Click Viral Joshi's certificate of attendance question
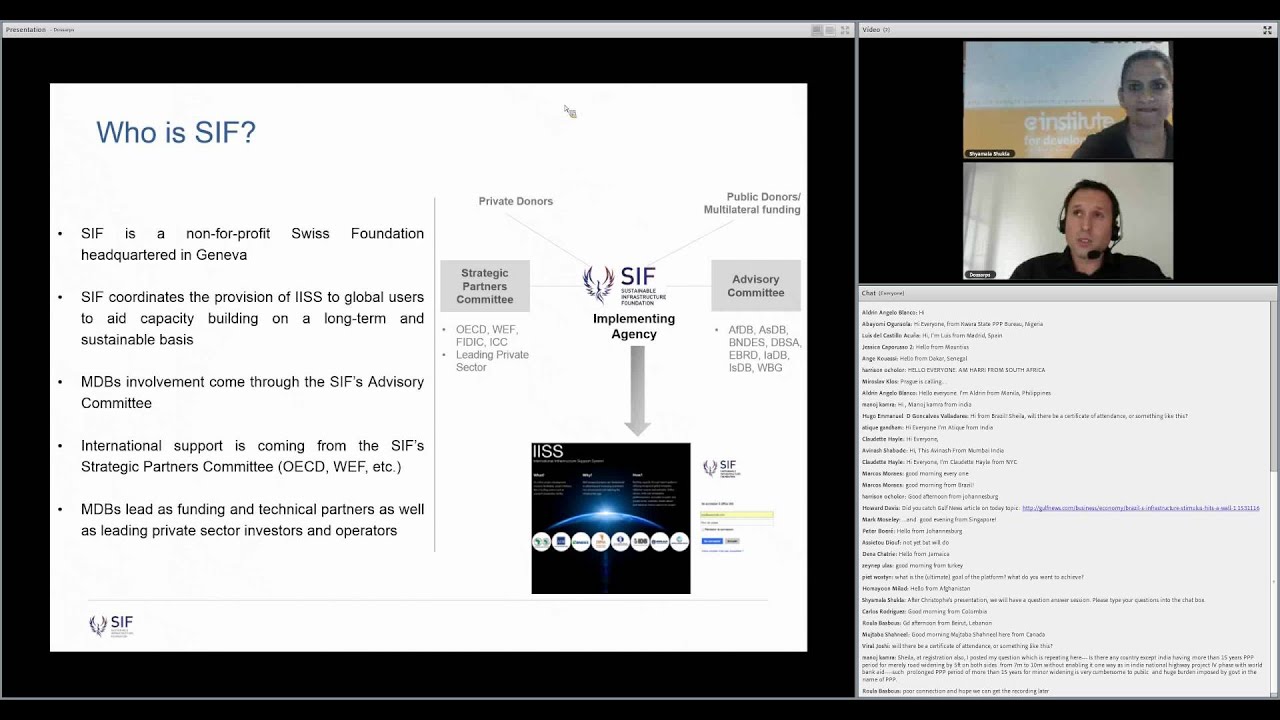The image size is (1280, 720). pos(957,646)
